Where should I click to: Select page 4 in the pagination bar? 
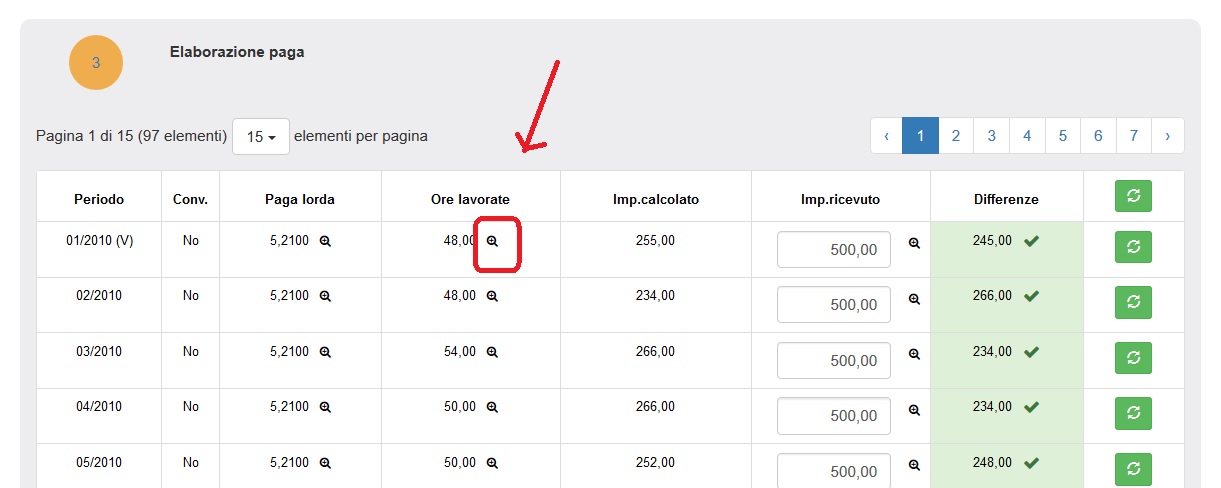(x=1027, y=136)
